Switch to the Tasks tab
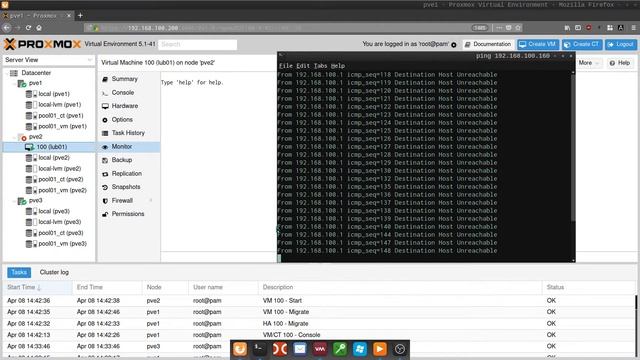 [x=19, y=272]
